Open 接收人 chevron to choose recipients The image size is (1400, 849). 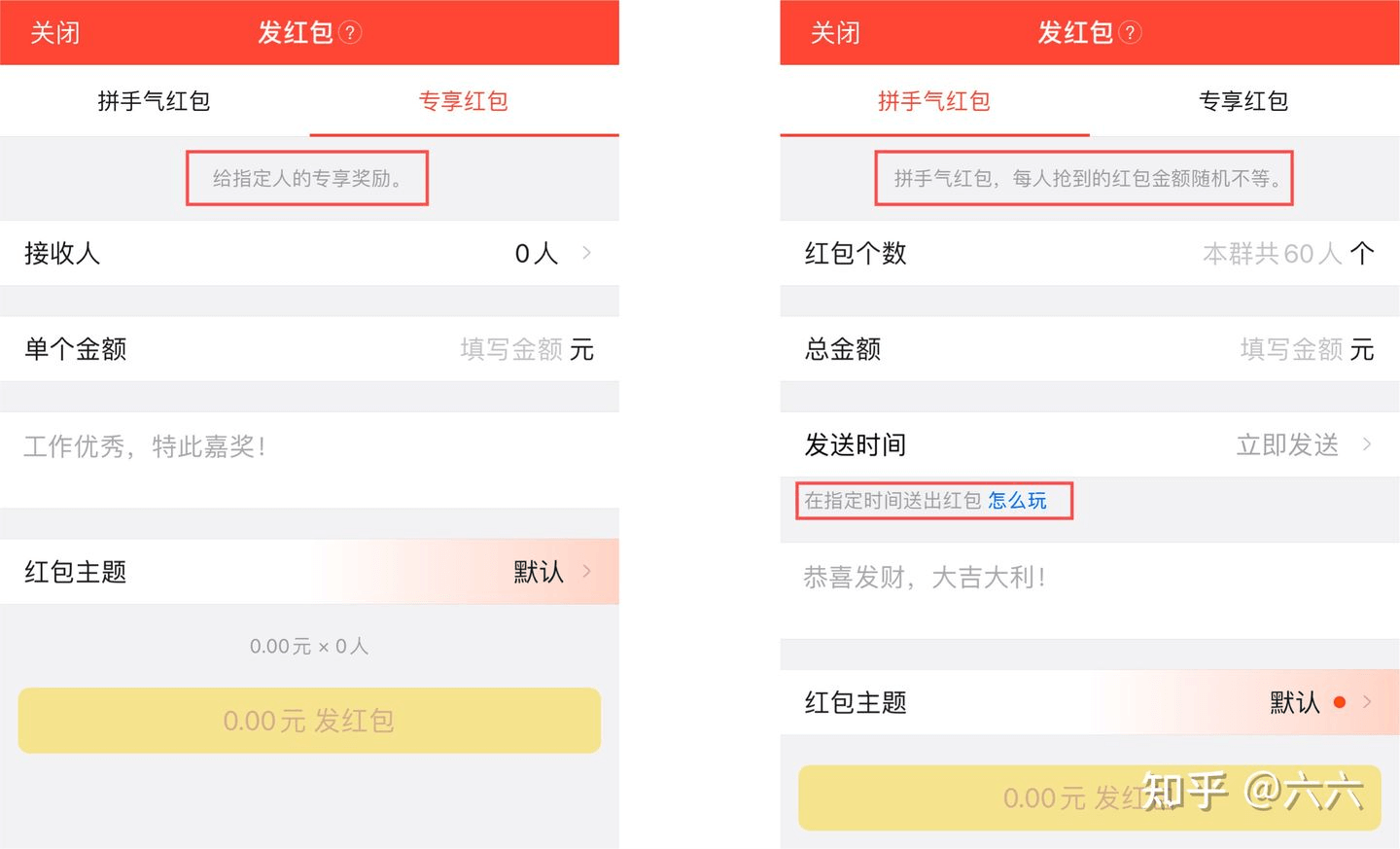click(586, 253)
